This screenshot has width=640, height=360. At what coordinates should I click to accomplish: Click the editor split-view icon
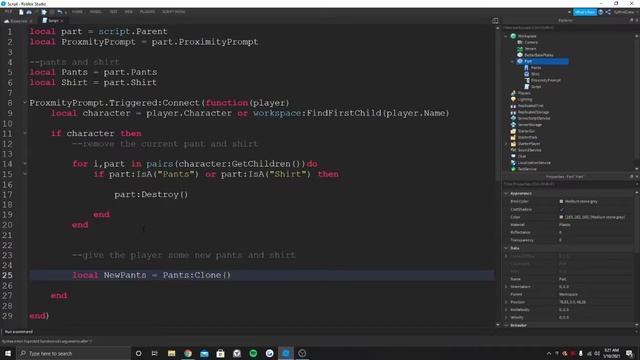495,21
